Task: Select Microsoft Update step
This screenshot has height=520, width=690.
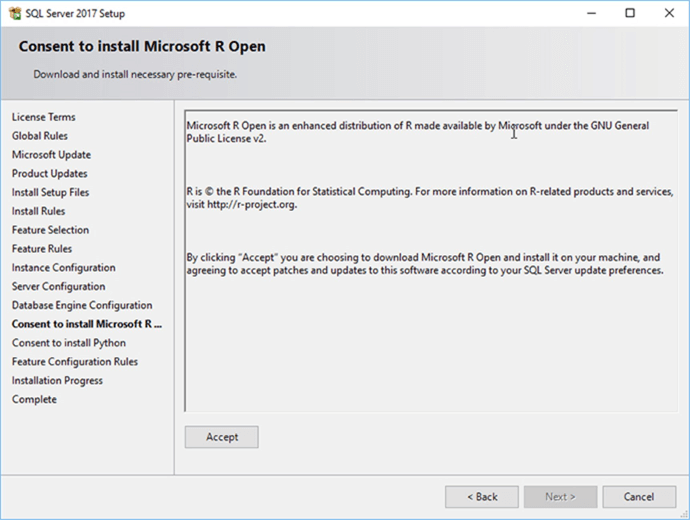Action: pyautogui.click(x=51, y=155)
